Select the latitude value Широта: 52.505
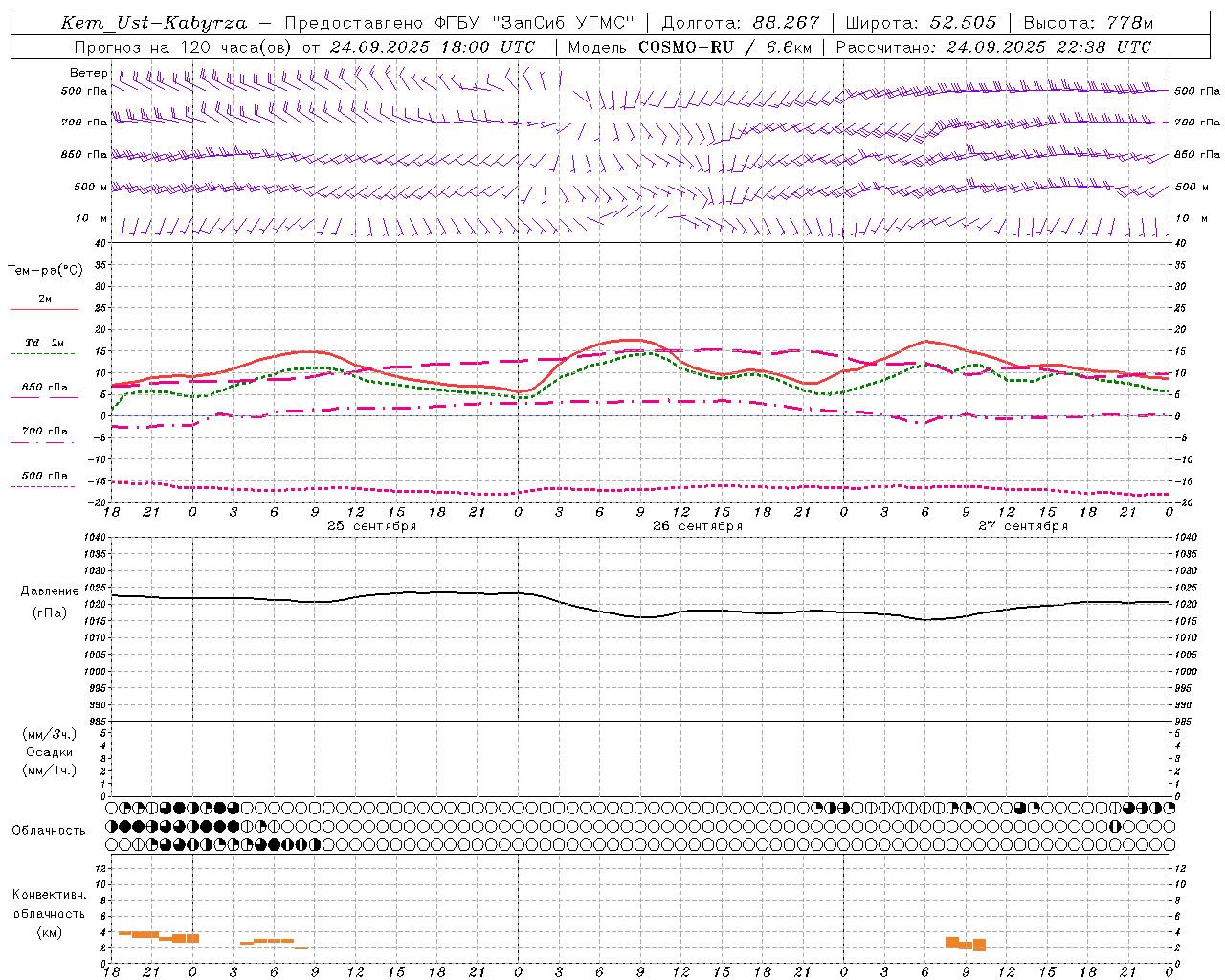 (x=921, y=23)
